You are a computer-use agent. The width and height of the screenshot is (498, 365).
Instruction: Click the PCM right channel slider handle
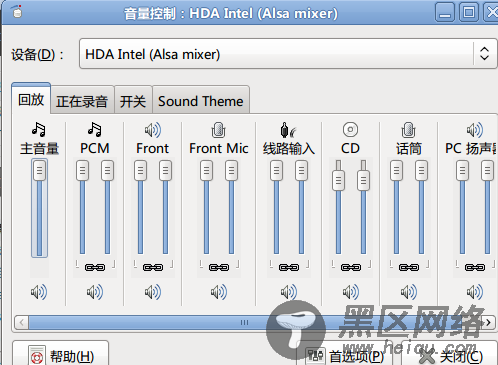(x=107, y=170)
